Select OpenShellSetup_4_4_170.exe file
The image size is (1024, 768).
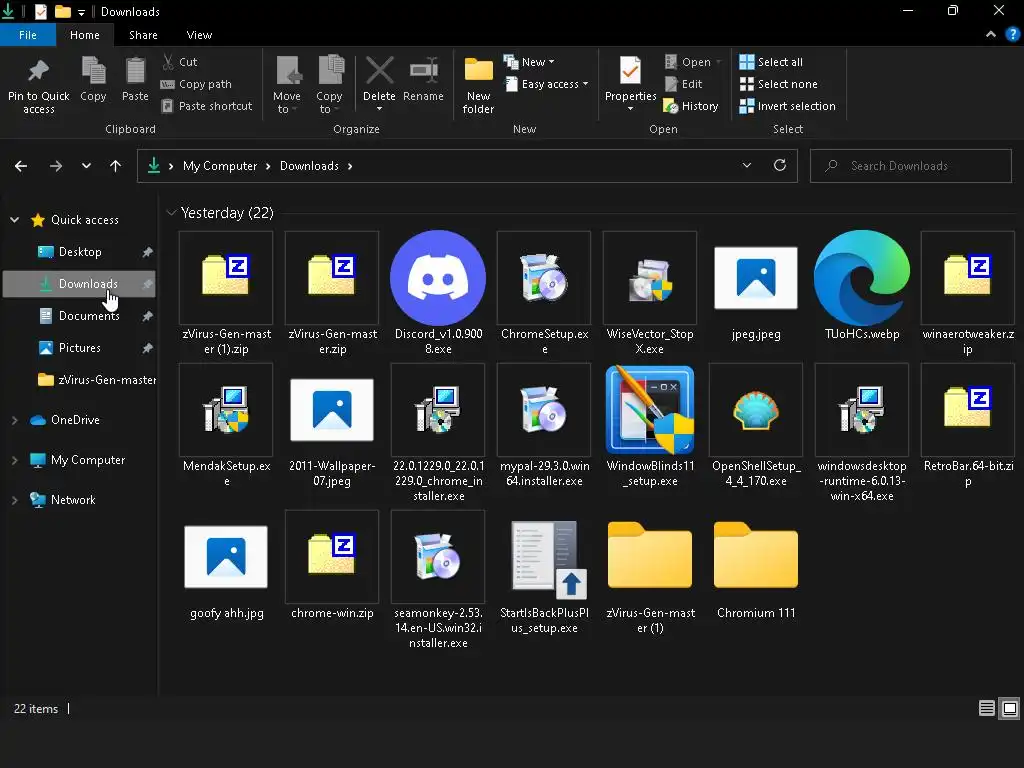(x=756, y=425)
